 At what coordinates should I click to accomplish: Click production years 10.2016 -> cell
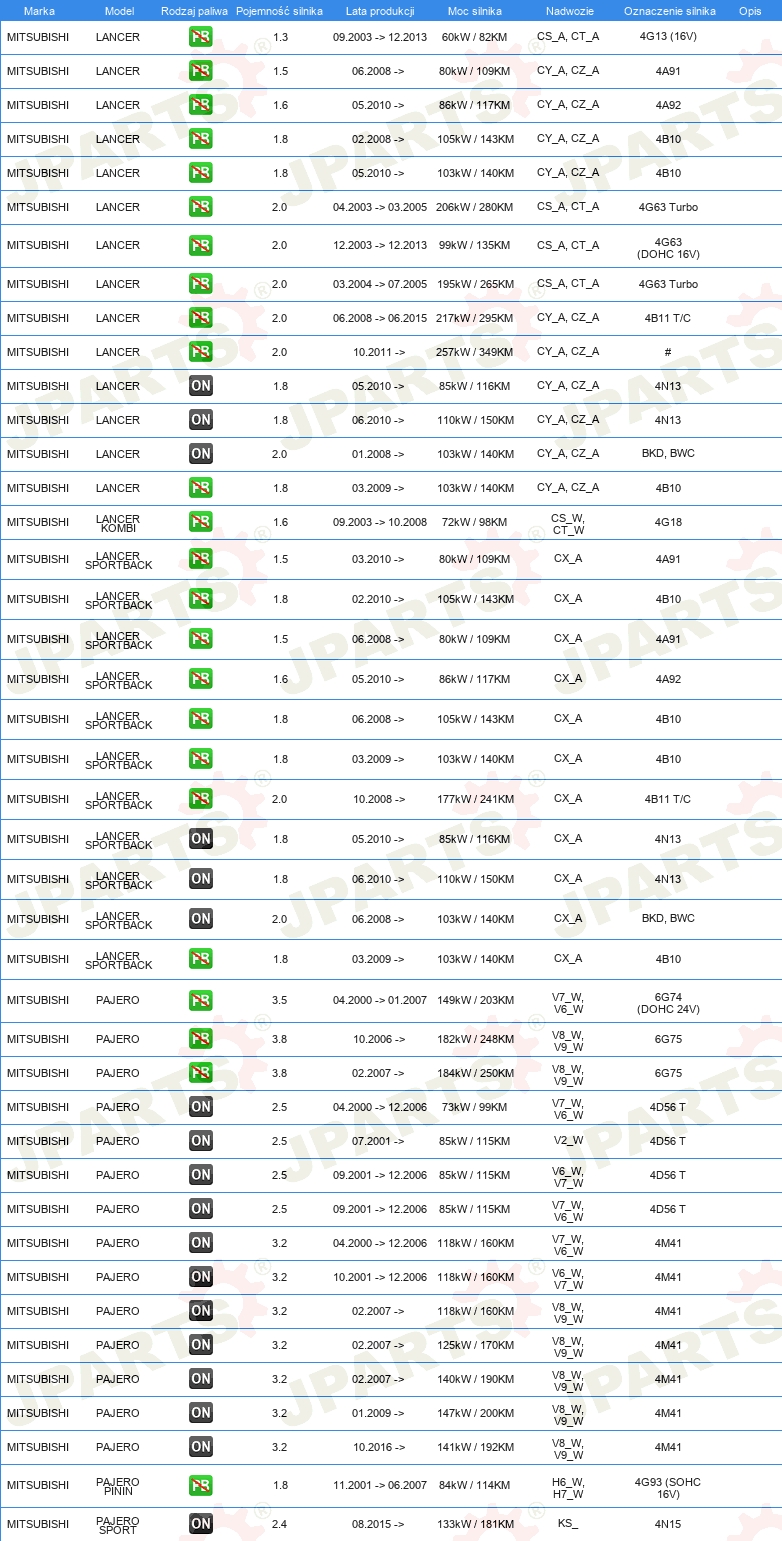(x=379, y=1447)
